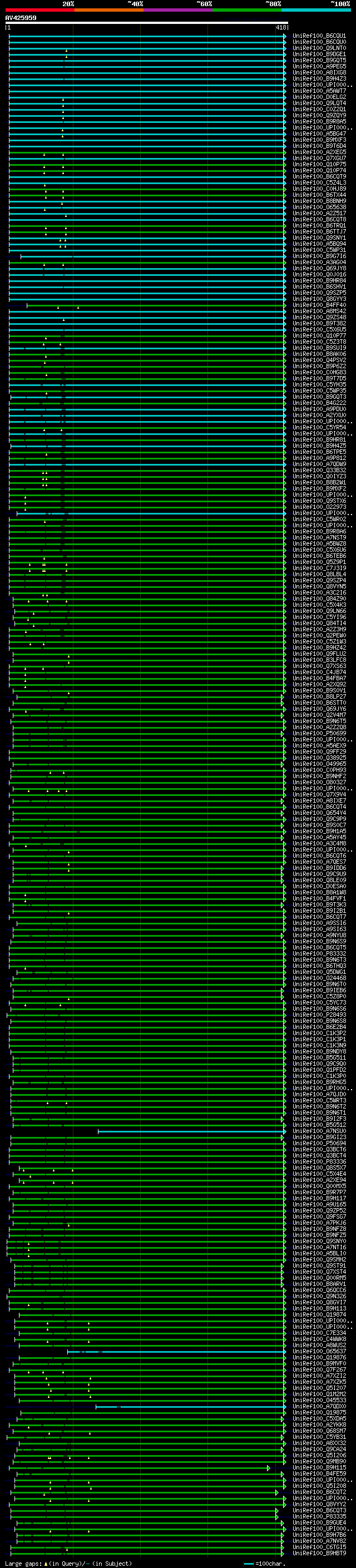
Task: Select the UniRef100_A3C4M8 label
Action: (x=319, y=844)
